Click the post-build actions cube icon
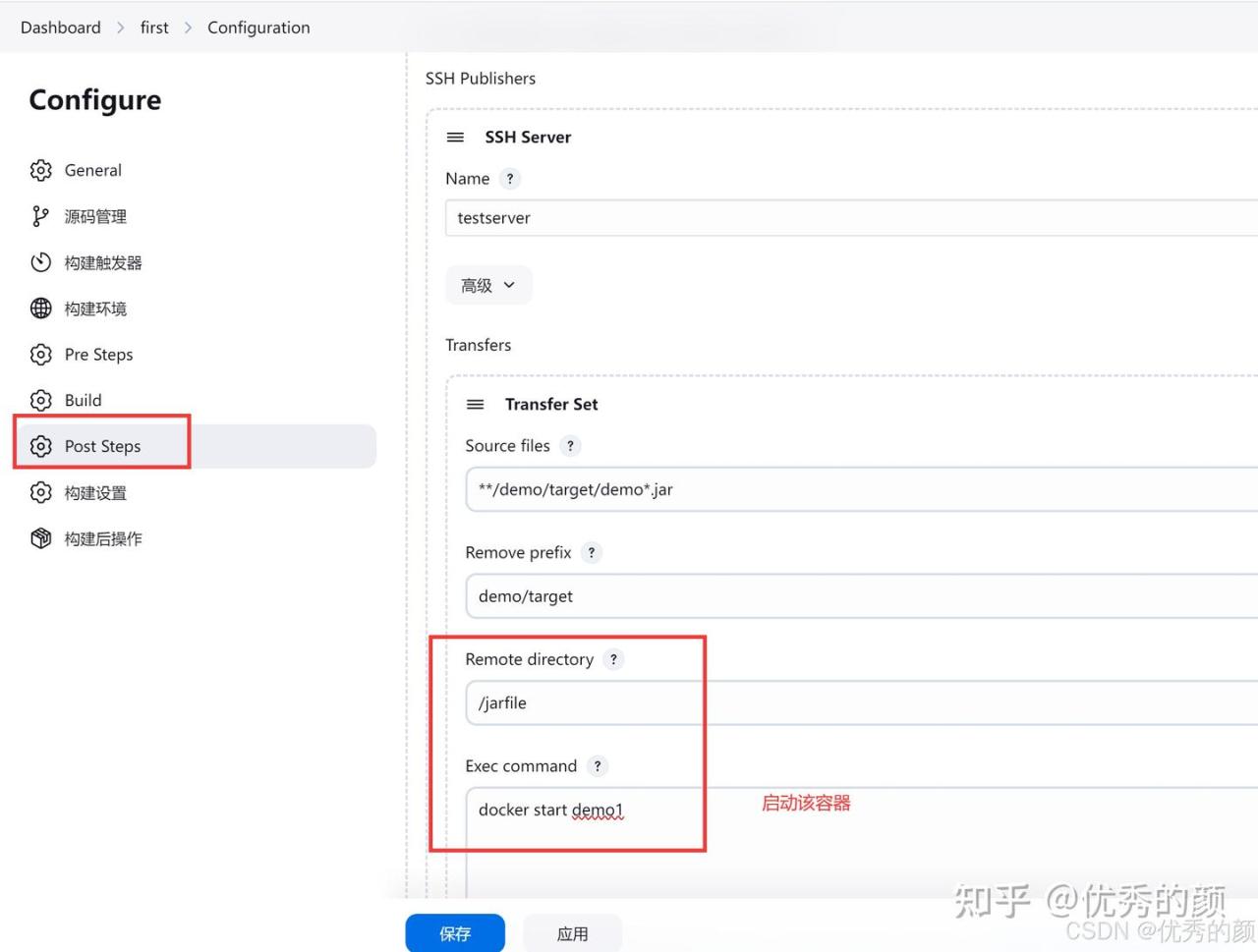Image resolution: width=1258 pixels, height=952 pixels. [40, 538]
